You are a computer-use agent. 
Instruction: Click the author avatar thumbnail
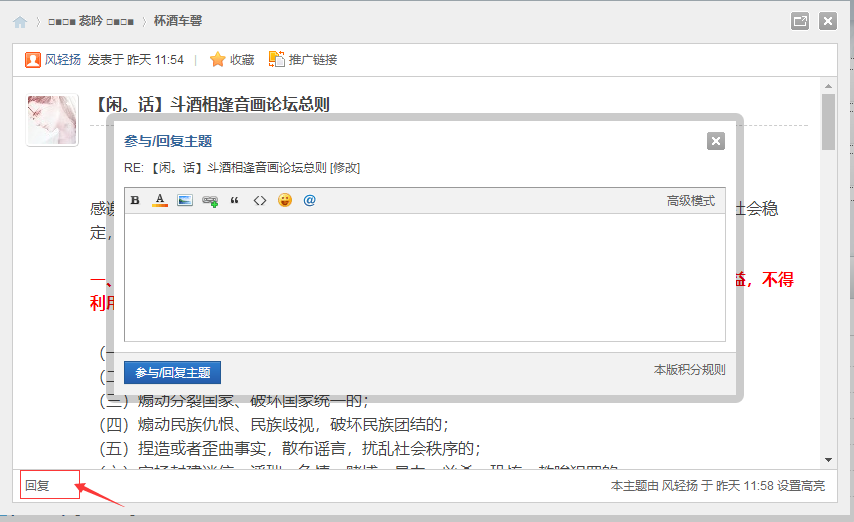[52, 120]
